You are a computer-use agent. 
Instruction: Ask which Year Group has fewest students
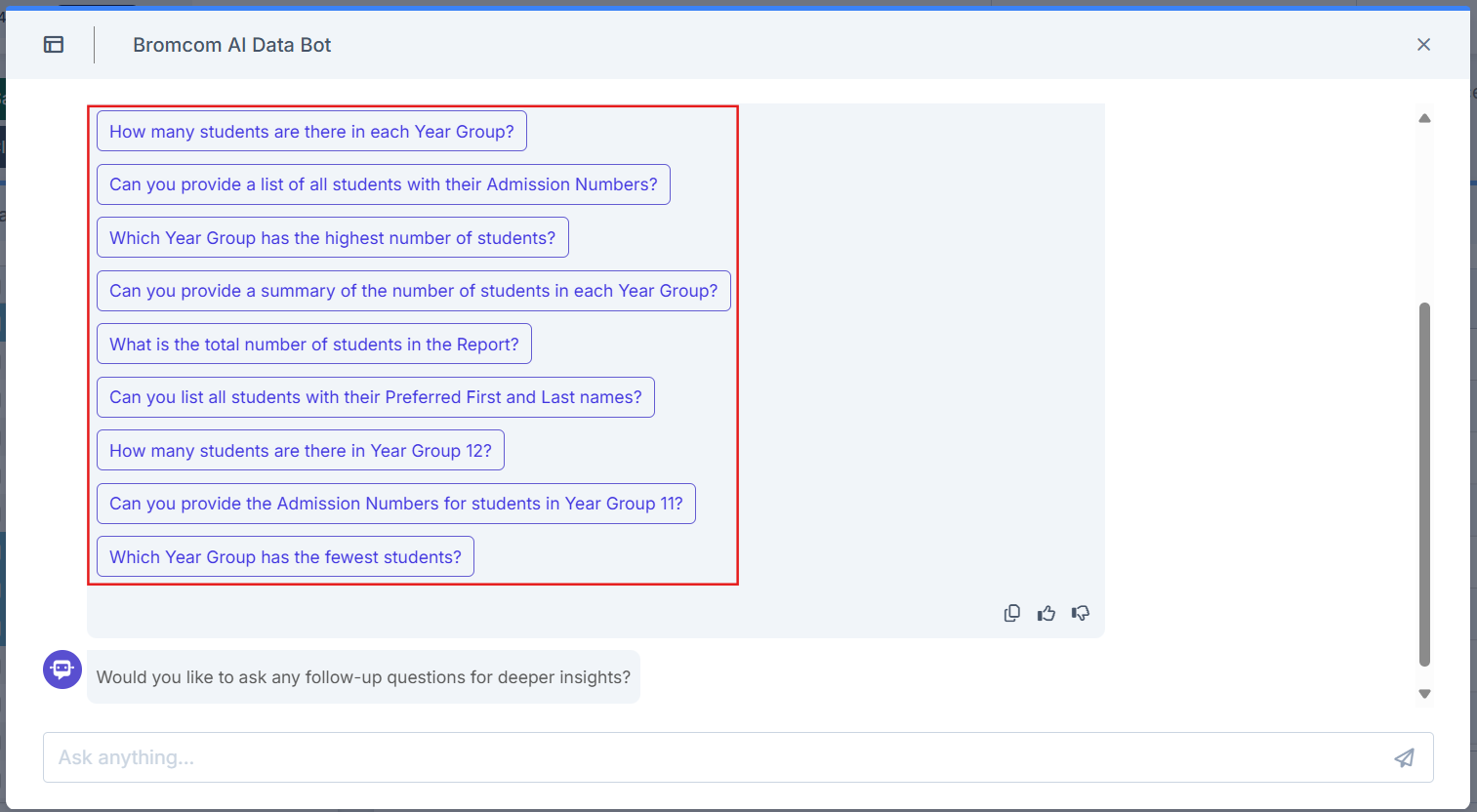[x=285, y=556]
